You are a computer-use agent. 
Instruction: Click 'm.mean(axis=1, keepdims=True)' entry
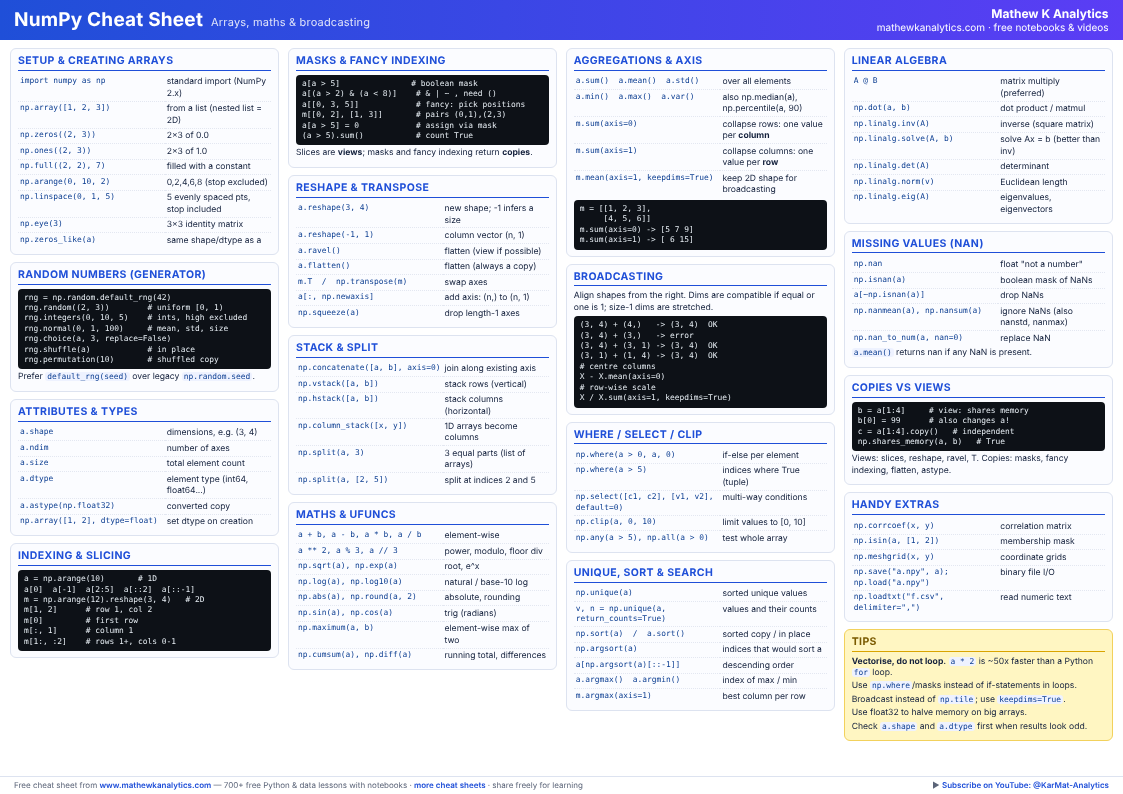pos(644,178)
